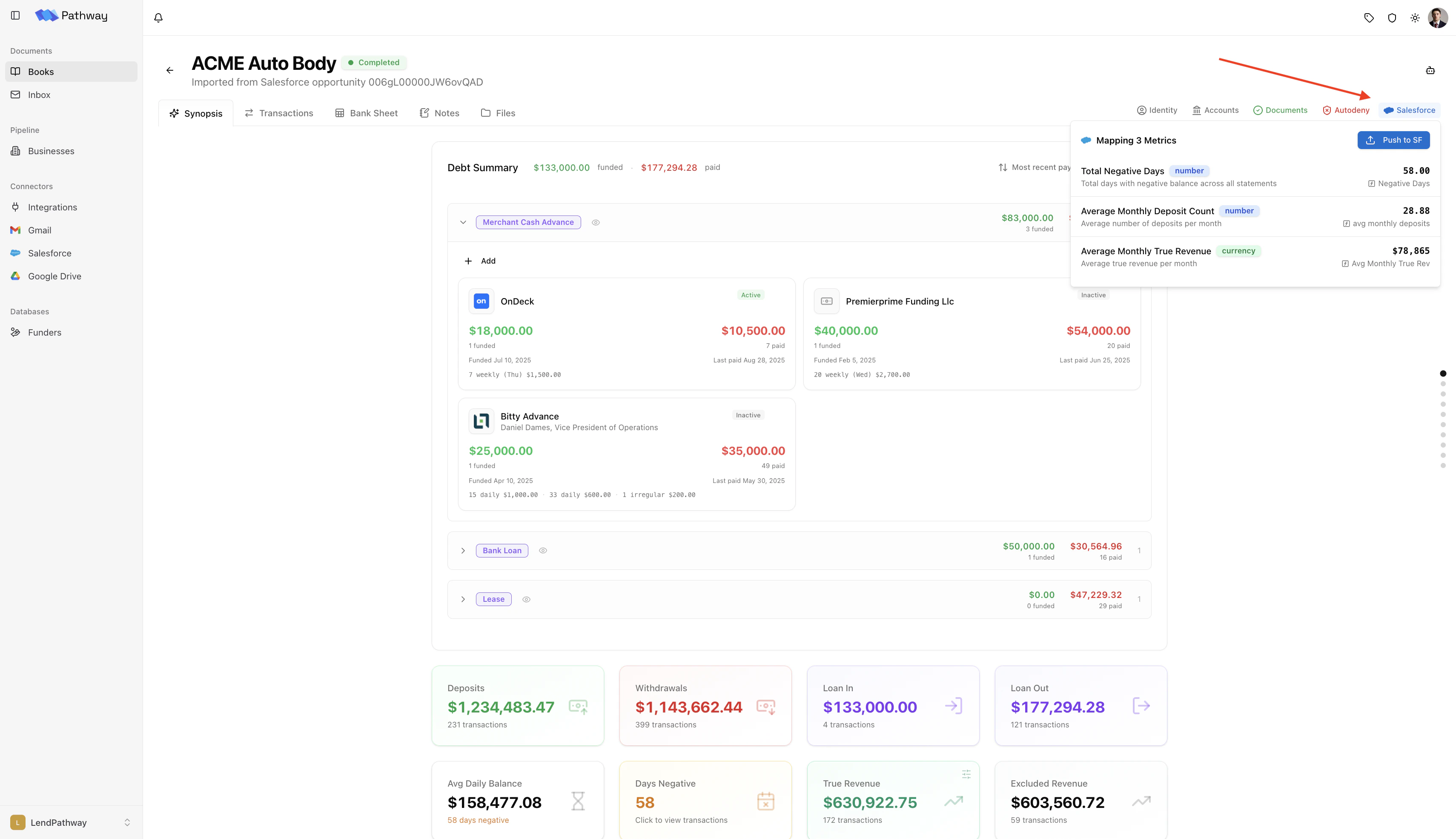Open the Autodeny check
Image resolution: width=1456 pixels, height=839 pixels.
point(1346,110)
